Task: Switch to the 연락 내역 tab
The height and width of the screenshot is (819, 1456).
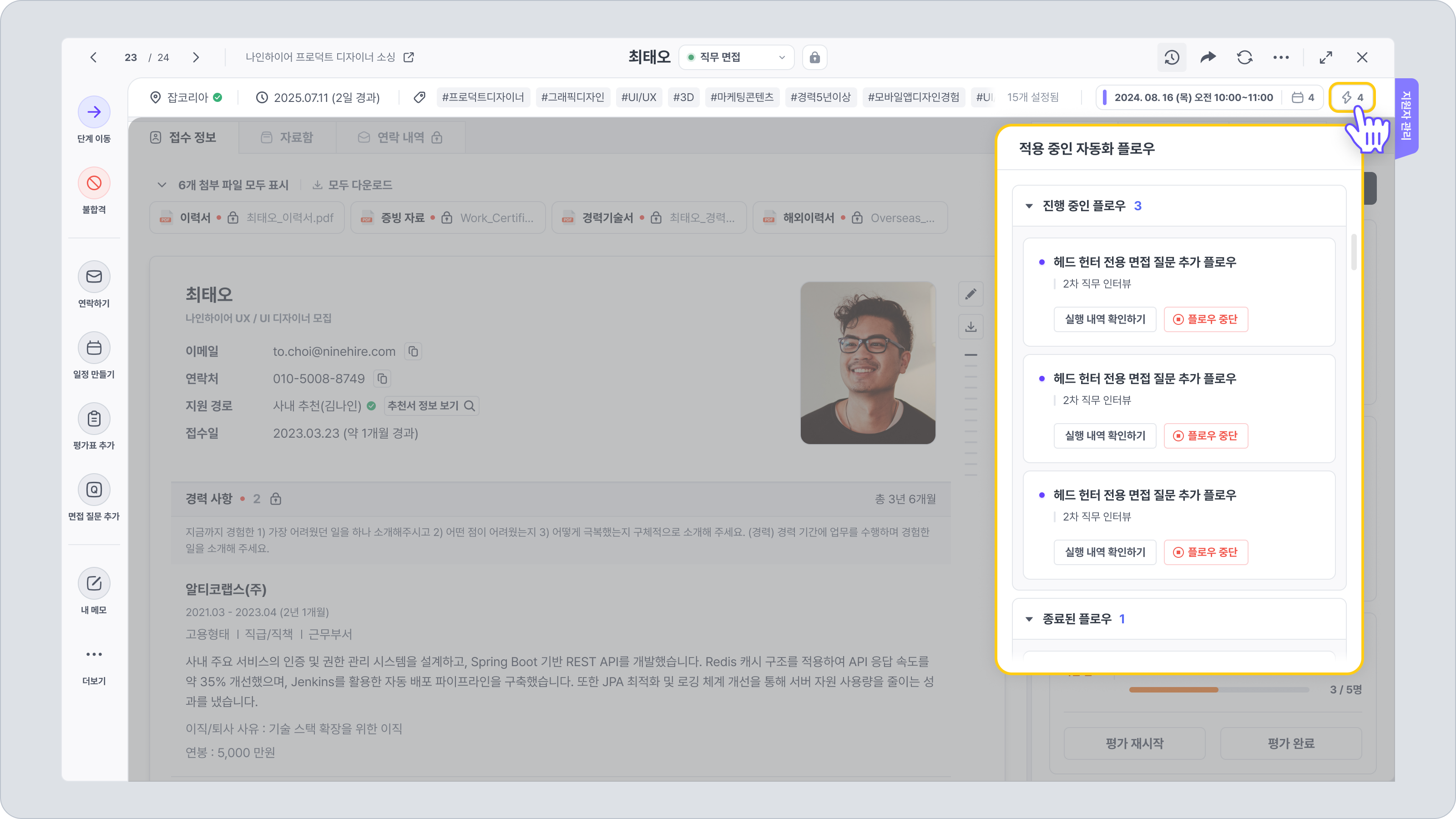Action: click(x=400, y=137)
